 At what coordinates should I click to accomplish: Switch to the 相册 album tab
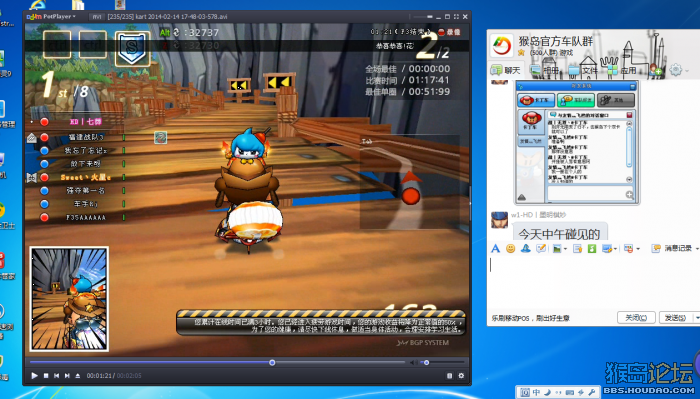(545, 70)
